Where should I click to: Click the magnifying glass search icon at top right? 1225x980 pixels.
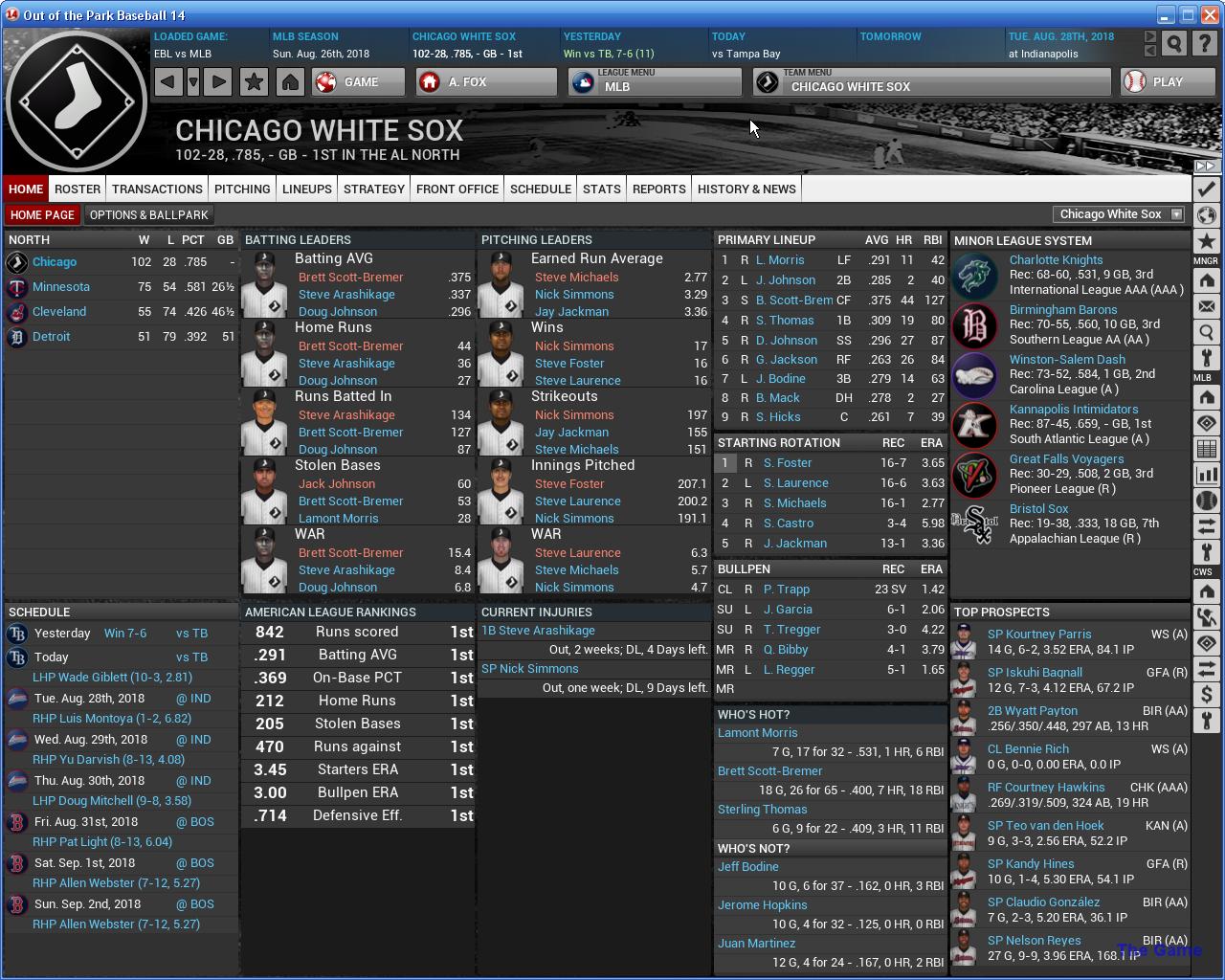point(1174,43)
